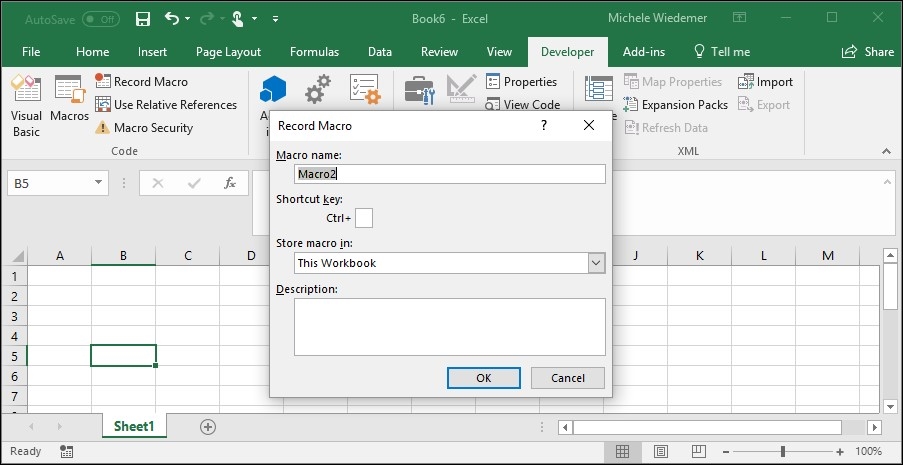Click the Insert controls toolbox icon
903x465 pixels.
[419, 89]
